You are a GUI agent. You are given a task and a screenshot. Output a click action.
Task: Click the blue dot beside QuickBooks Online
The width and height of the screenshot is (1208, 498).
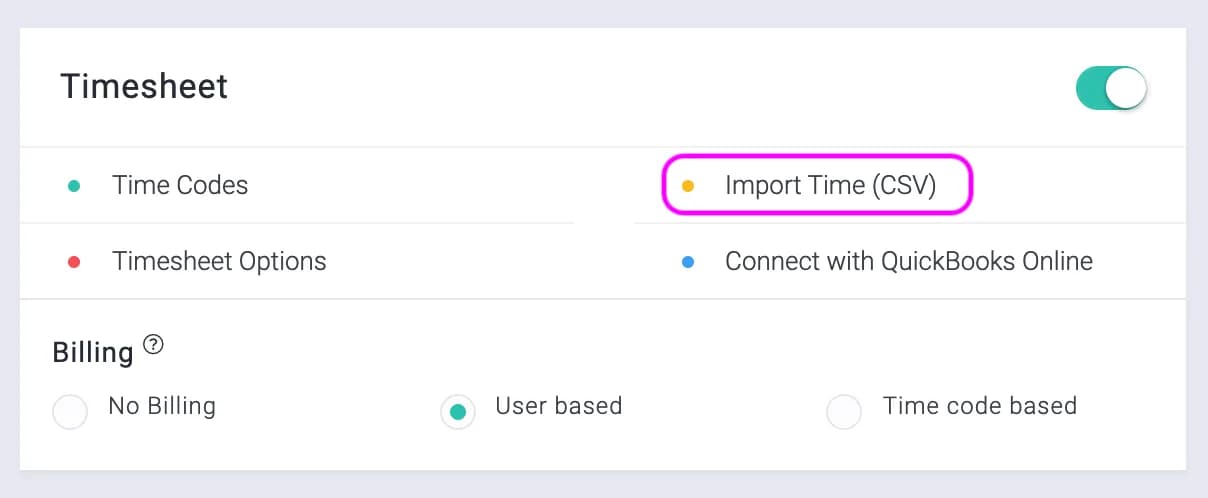[x=687, y=263]
